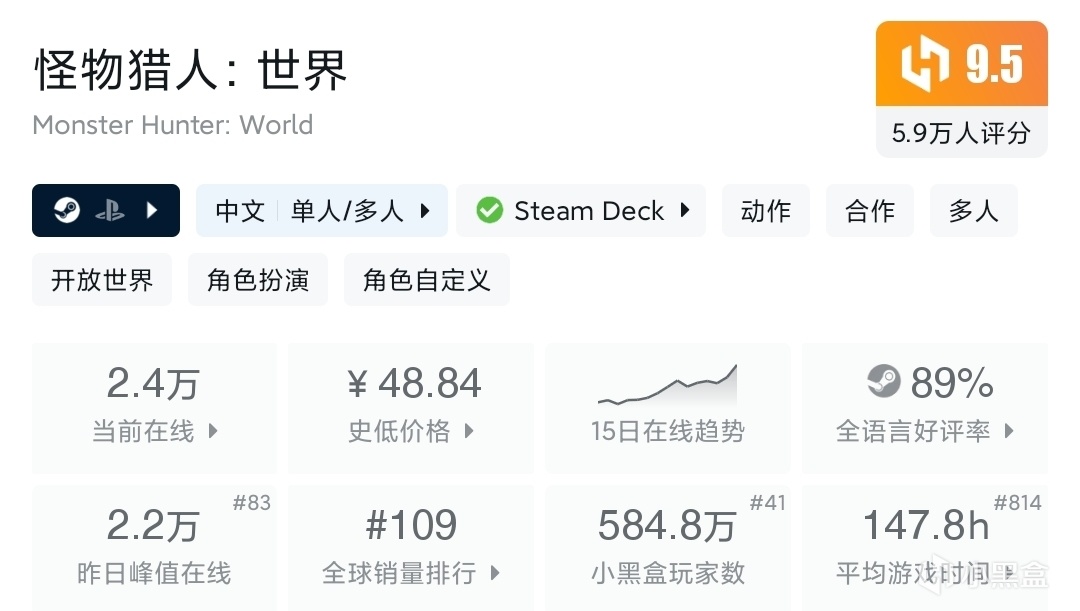The width and height of the screenshot is (1080, 611).
Task: Click the Steam platform icon
Action: (67, 211)
